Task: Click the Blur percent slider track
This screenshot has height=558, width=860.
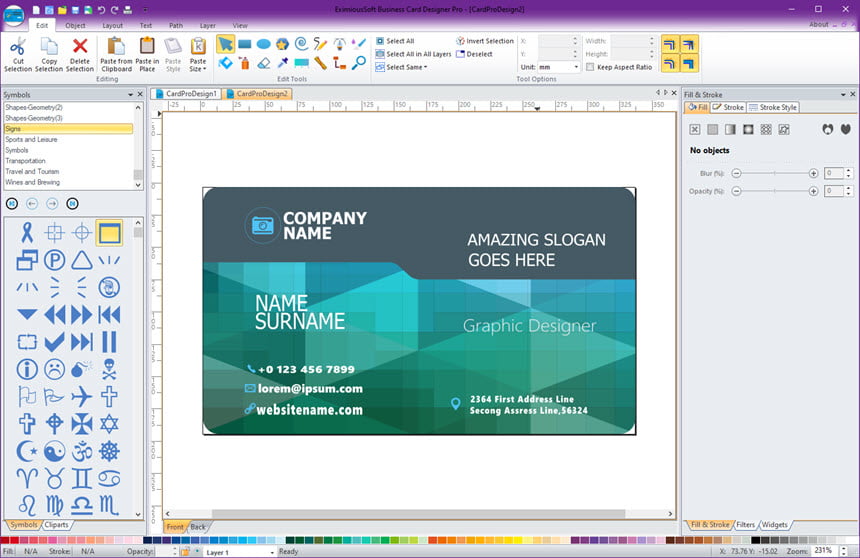Action: pos(774,173)
